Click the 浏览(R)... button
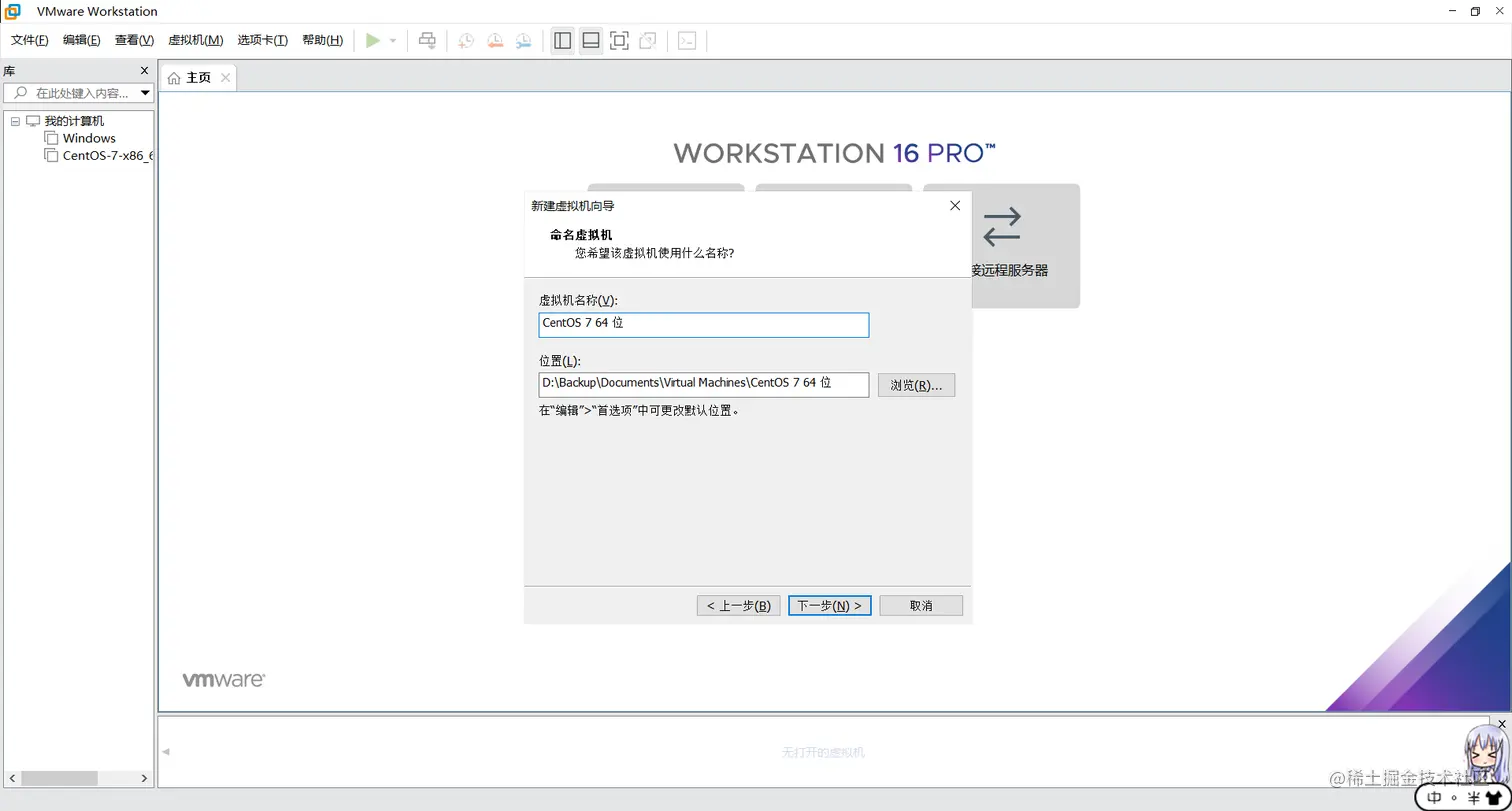The width and height of the screenshot is (1512, 811). coord(916,385)
